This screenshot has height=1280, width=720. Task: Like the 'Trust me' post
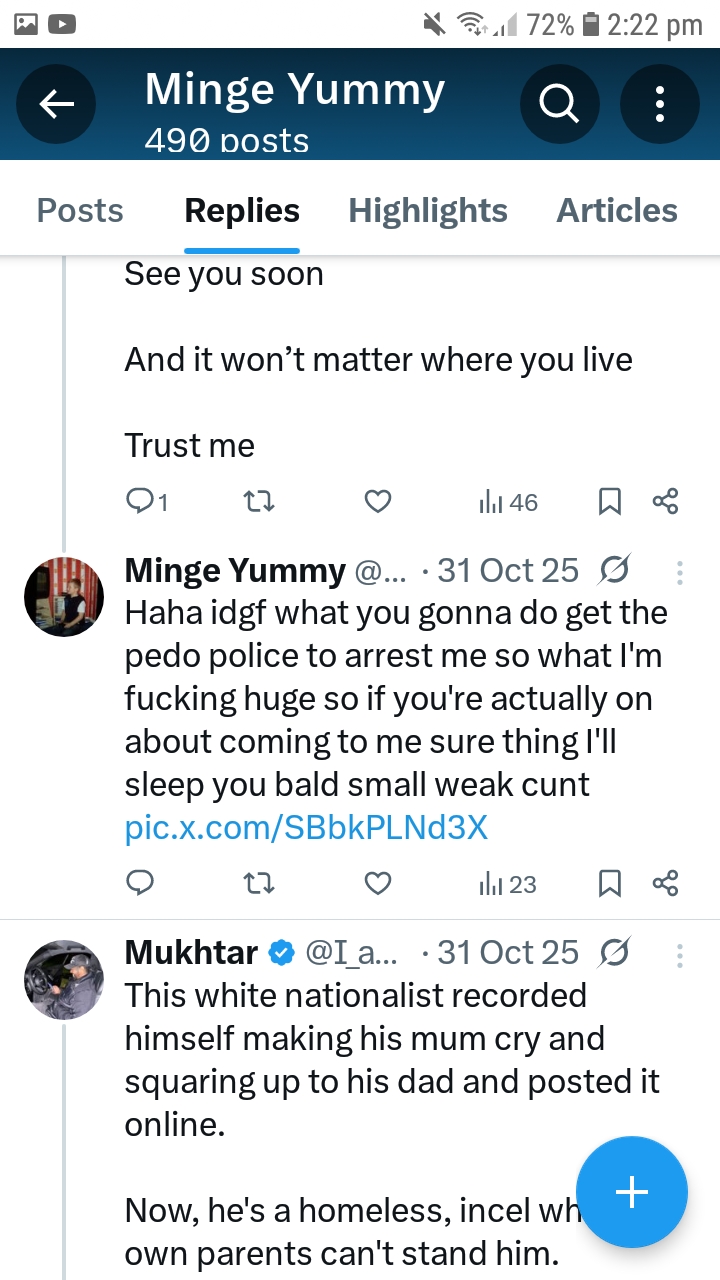[377, 501]
